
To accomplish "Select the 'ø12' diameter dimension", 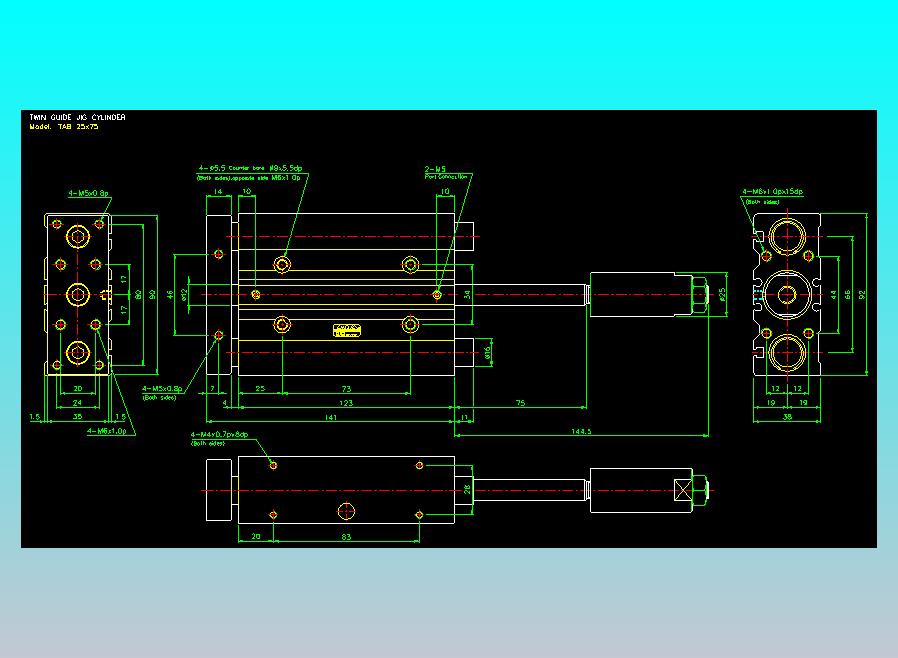I will pyautogui.click(x=184, y=294).
